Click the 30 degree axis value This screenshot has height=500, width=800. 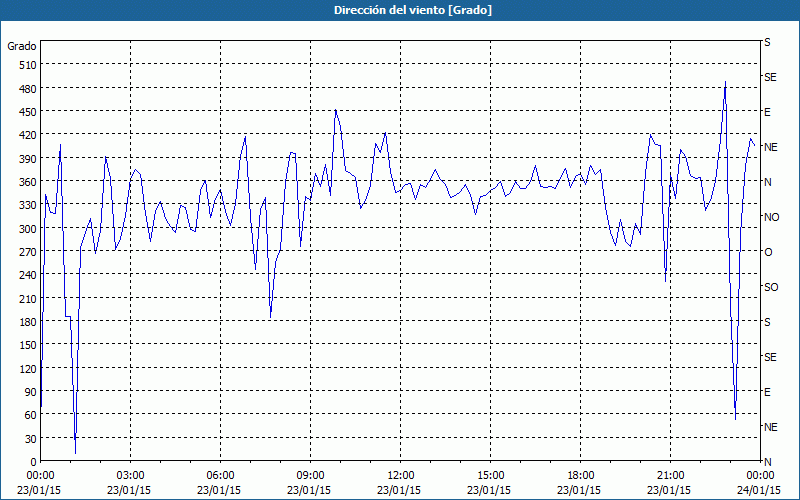click(x=31, y=439)
